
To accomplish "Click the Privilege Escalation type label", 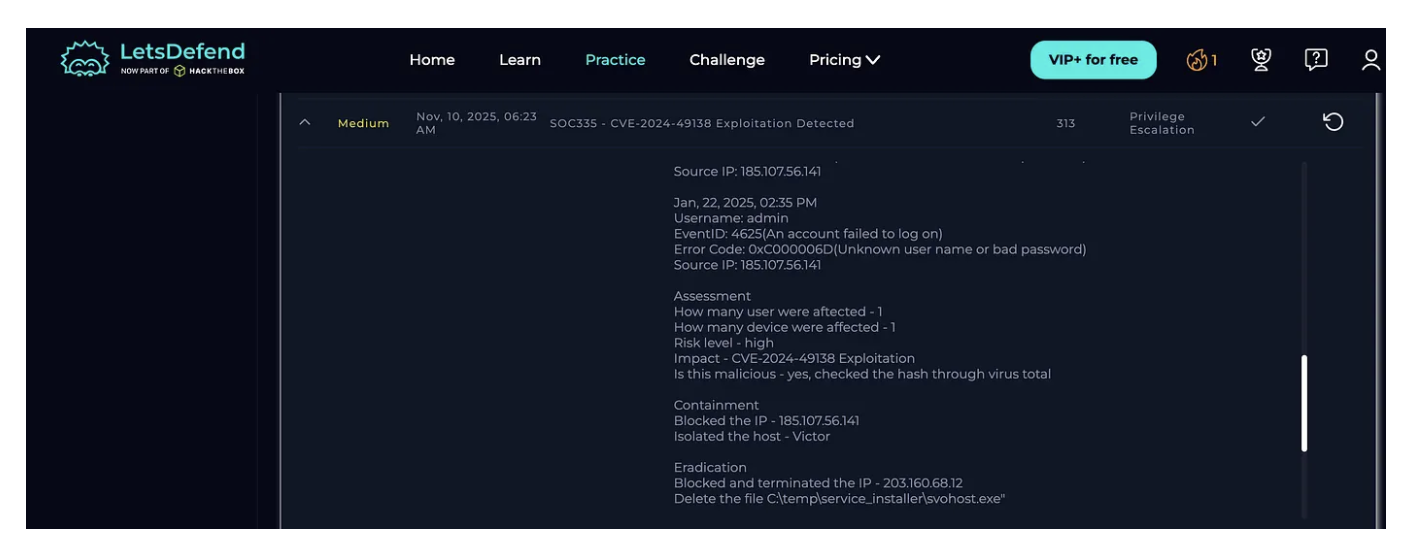I will pos(1162,123).
